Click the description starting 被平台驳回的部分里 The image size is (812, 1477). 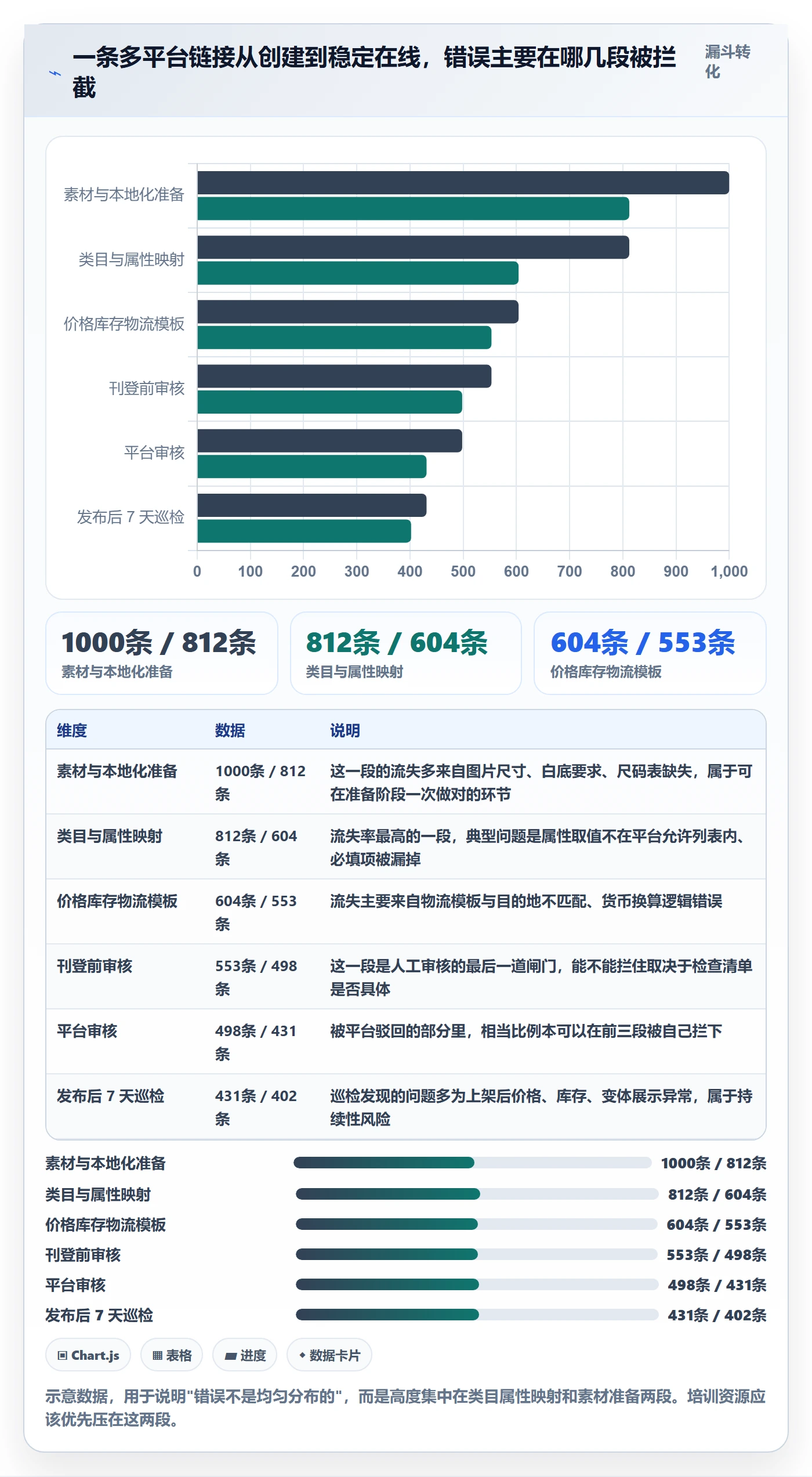click(526, 1031)
